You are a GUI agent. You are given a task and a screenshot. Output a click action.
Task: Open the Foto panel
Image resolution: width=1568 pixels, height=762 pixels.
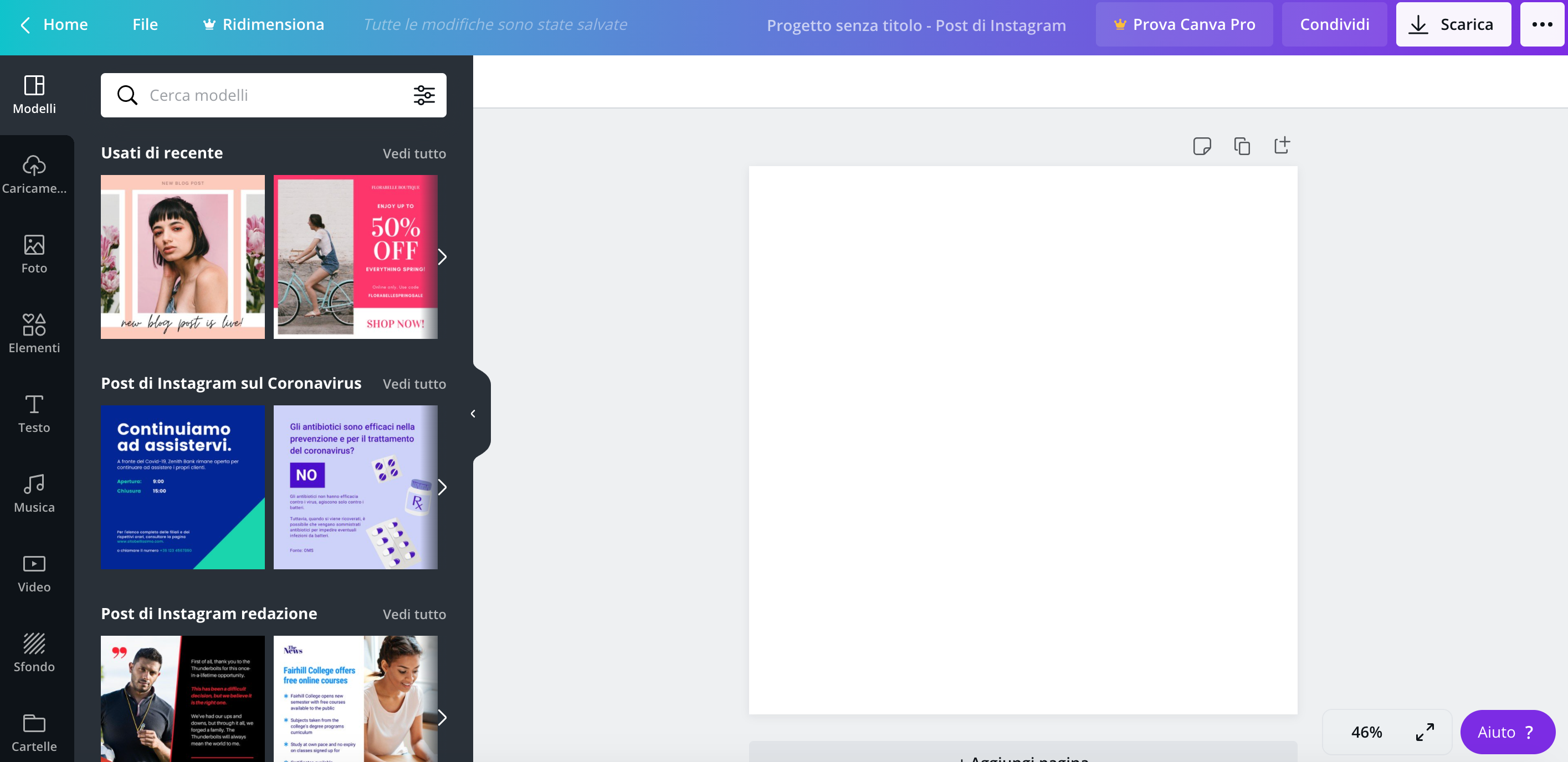pos(34,254)
